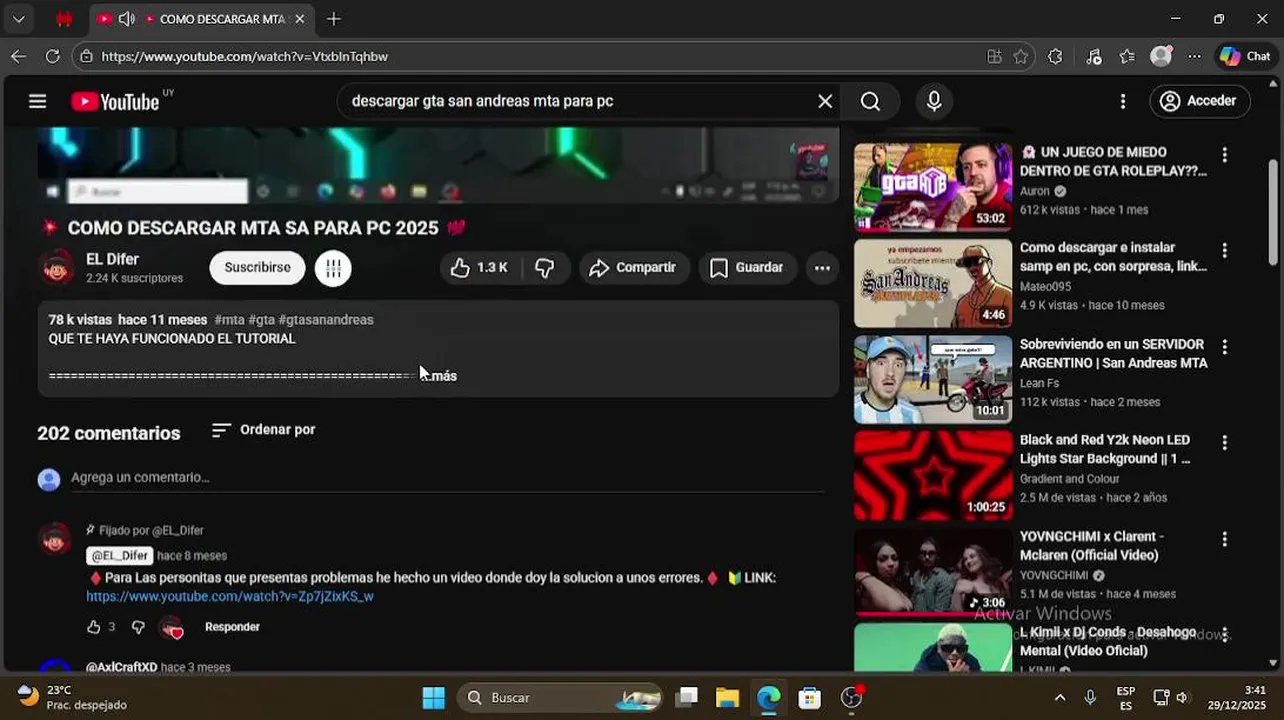The width and height of the screenshot is (1284, 720).
Task: Open the #gtasanandreas hashtag
Action: point(326,320)
